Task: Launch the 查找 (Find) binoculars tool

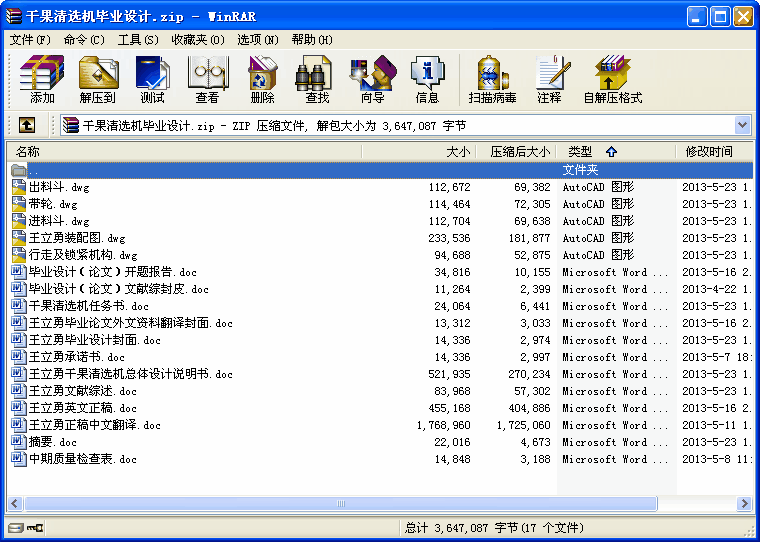Action: pos(317,80)
